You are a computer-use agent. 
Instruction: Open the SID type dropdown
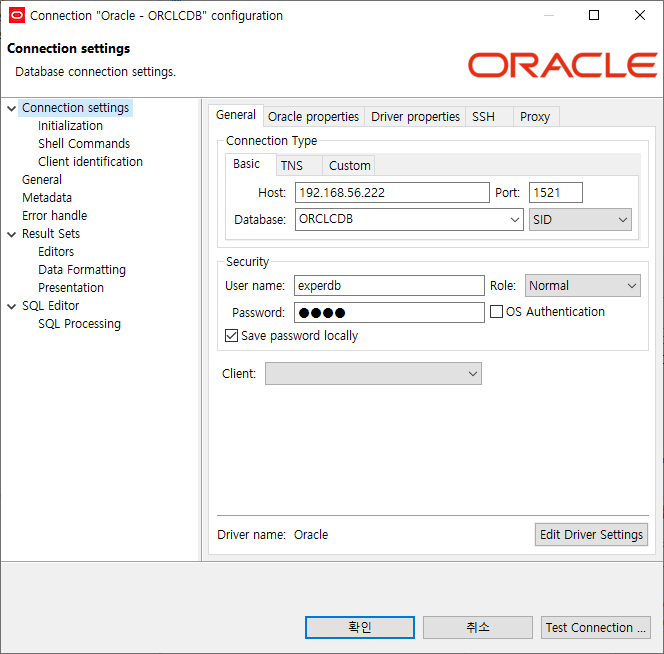pos(580,219)
